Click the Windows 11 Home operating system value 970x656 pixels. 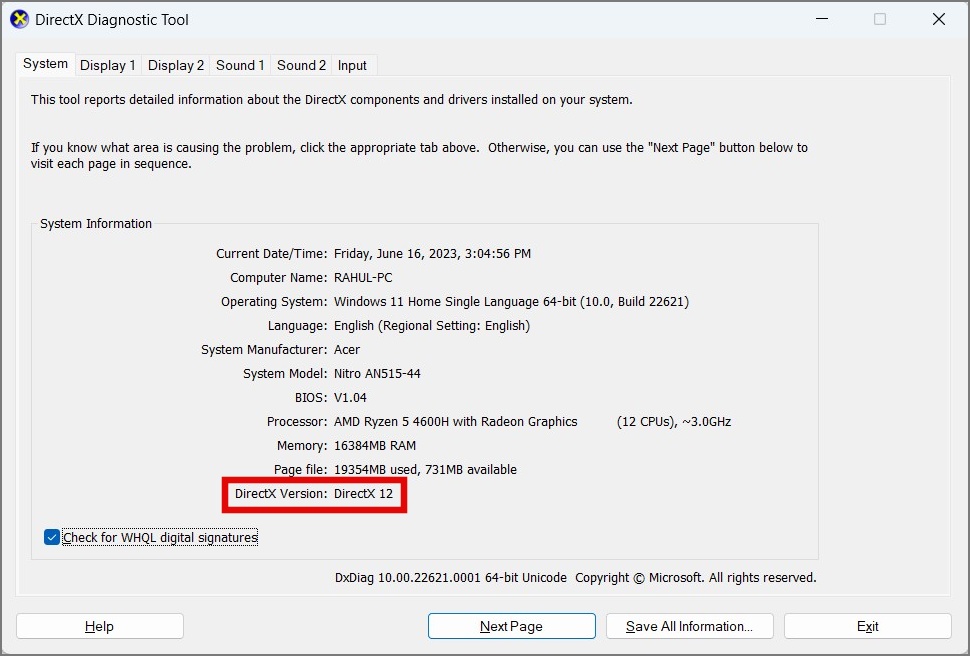511,302
